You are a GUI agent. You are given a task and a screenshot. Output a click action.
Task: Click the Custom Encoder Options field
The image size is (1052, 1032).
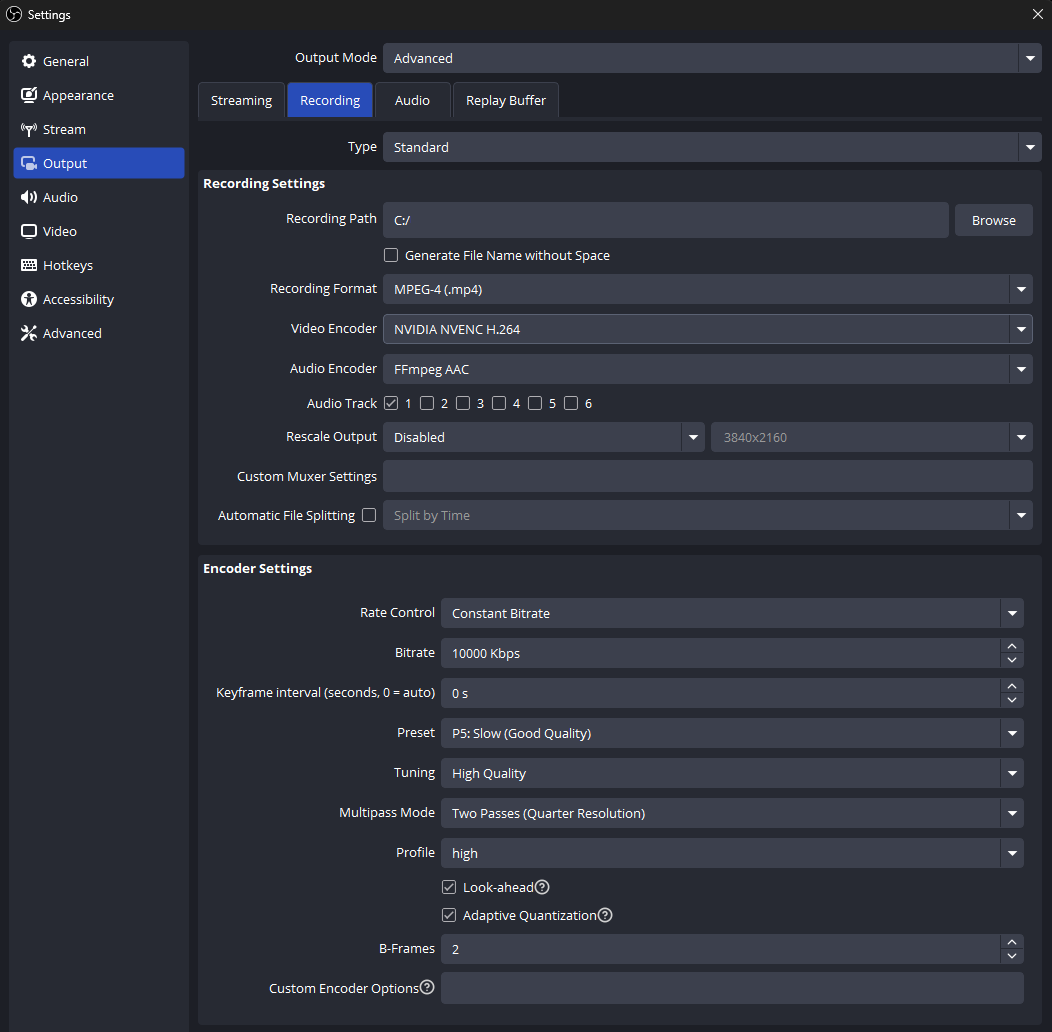pos(732,988)
